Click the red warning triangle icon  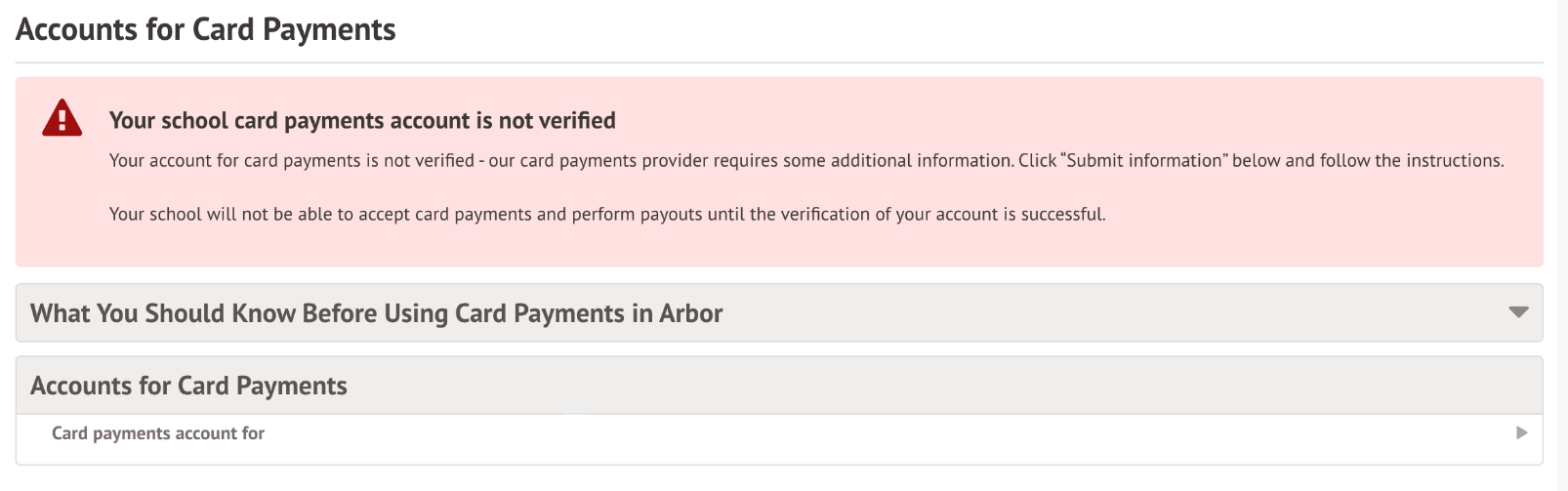pos(62,117)
